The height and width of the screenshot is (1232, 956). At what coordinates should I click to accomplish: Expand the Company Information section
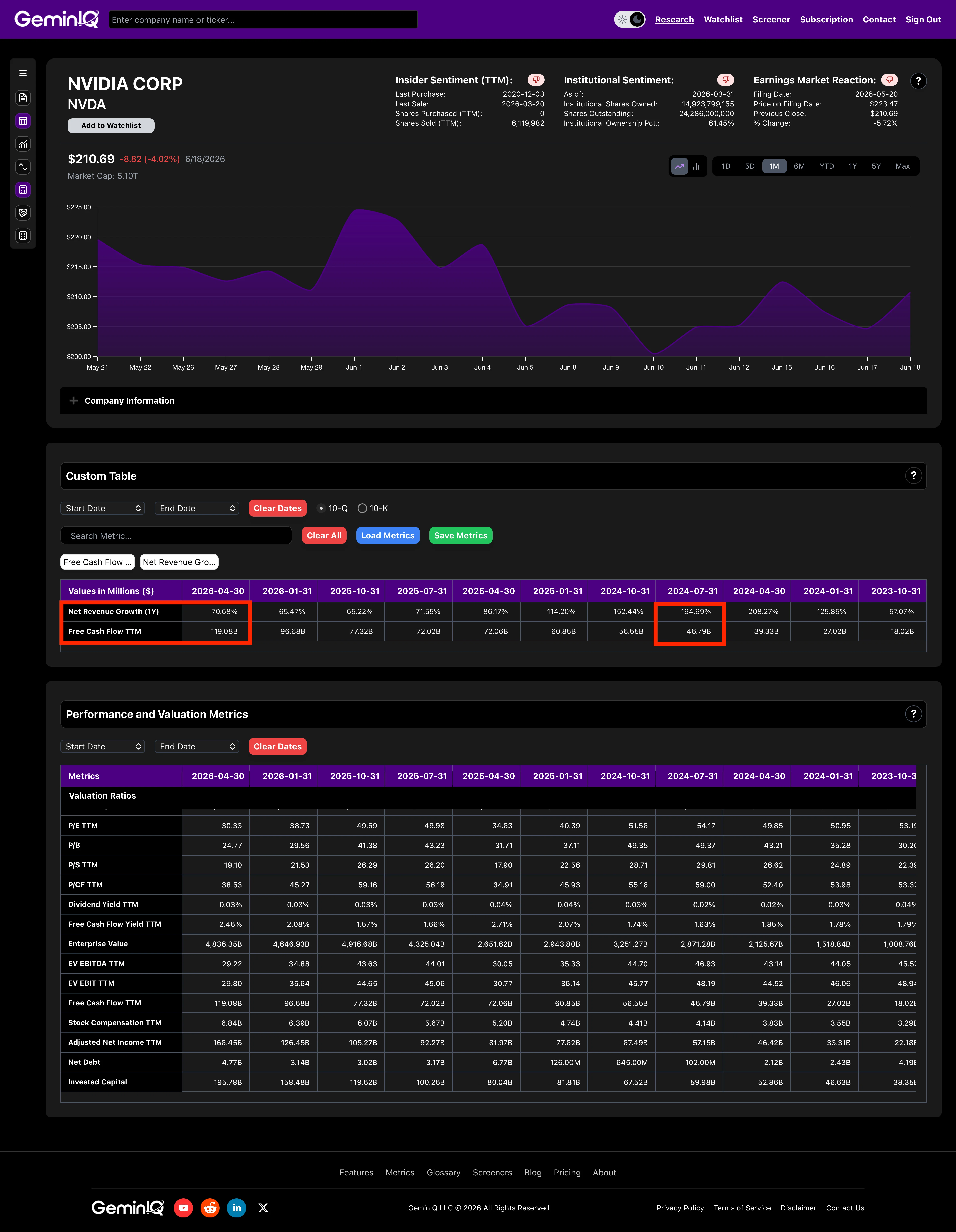[493, 401]
